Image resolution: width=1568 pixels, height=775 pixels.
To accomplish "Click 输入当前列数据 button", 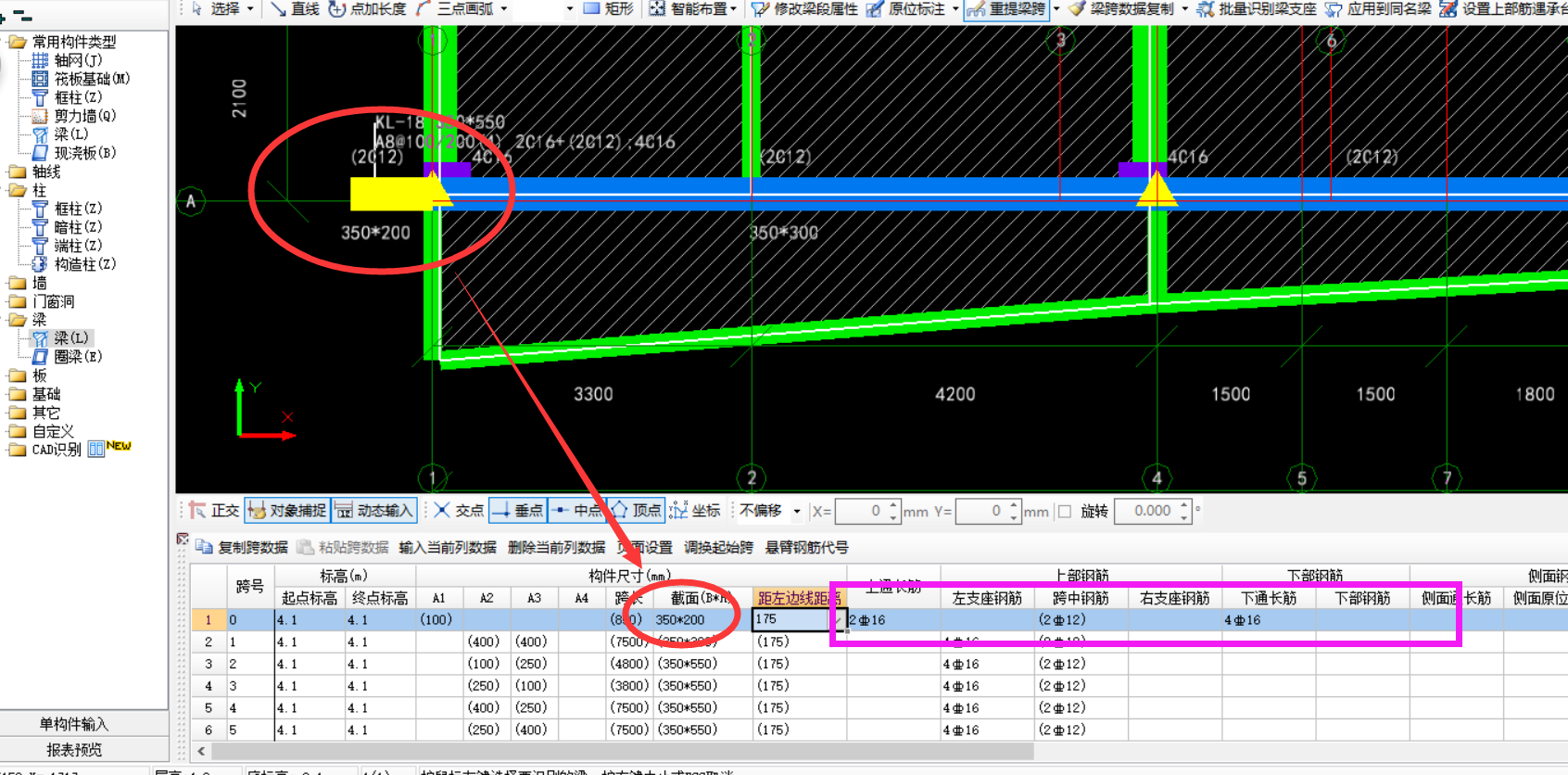I will click(448, 547).
